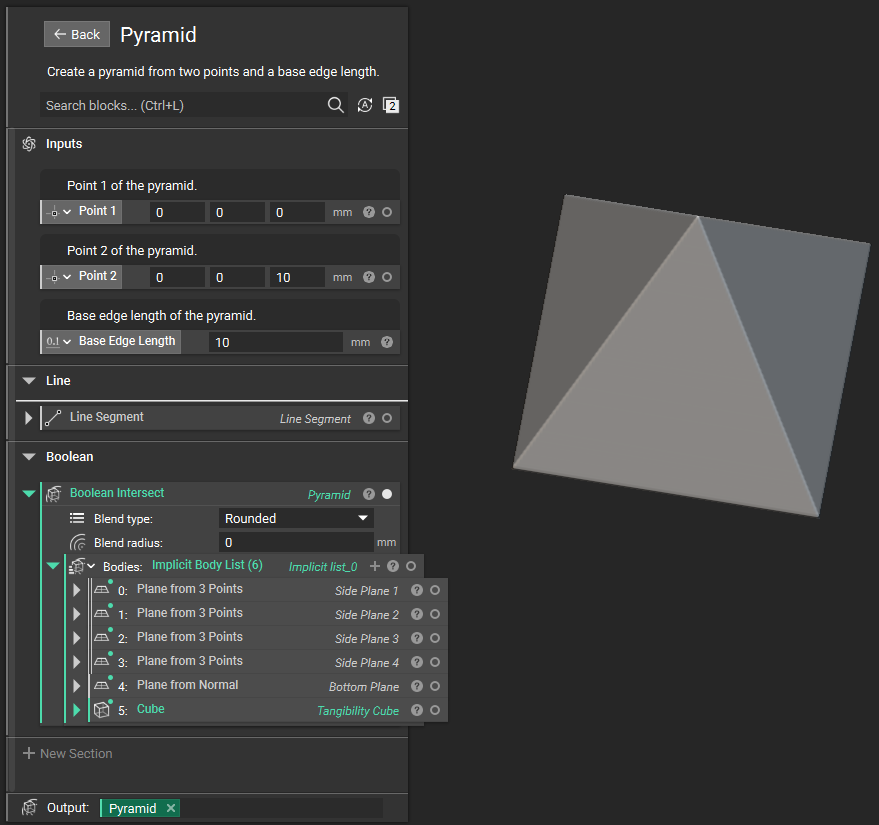
Task: Collapse the Boolean Intersect block
Action: tap(29, 494)
